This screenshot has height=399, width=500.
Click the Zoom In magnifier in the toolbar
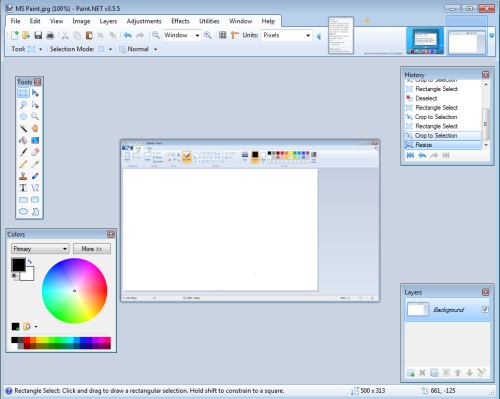pos(208,35)
